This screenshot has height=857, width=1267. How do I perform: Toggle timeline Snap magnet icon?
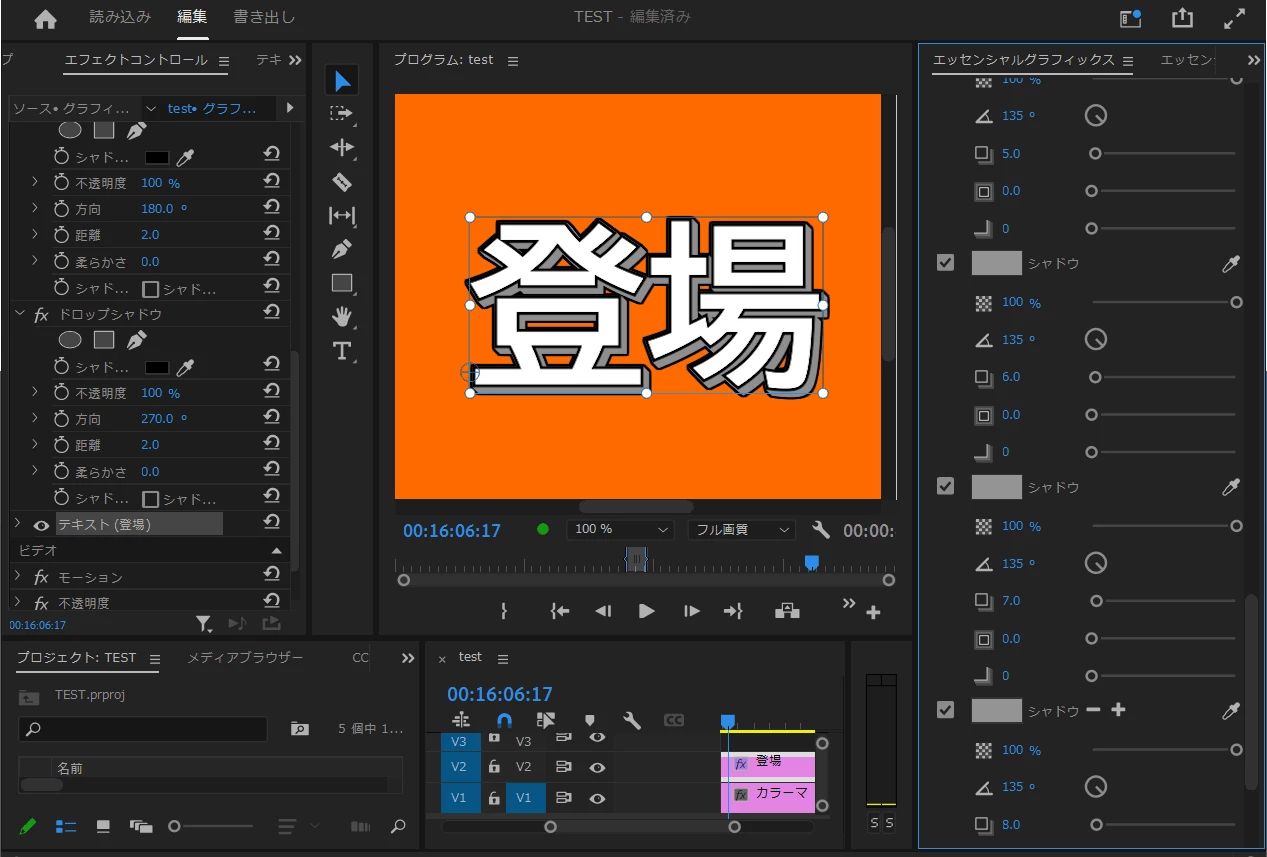(504, 720)
